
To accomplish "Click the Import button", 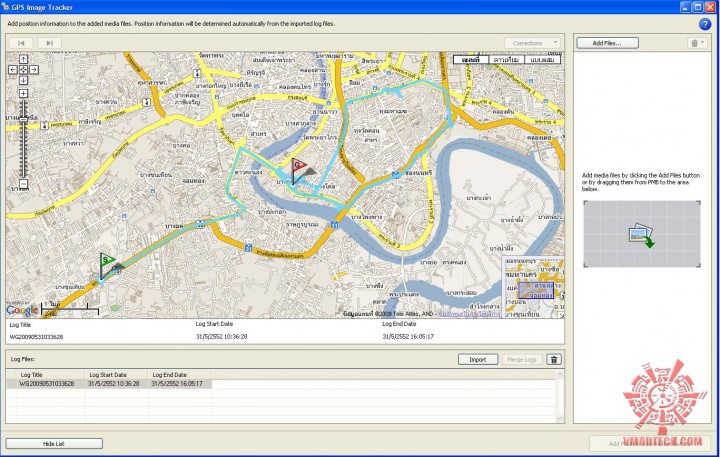I will pos(478,360).
